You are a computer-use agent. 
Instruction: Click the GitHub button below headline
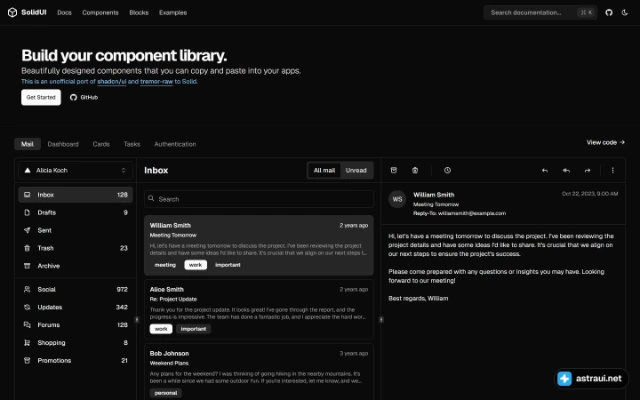tap(84, 97)
